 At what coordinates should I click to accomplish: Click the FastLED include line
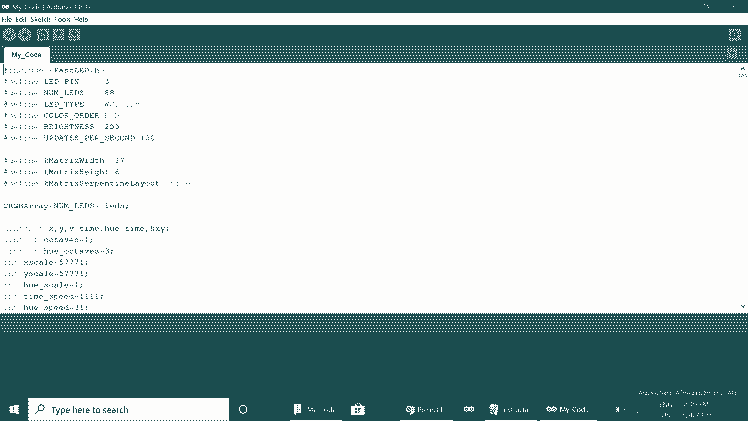[54, 70]
